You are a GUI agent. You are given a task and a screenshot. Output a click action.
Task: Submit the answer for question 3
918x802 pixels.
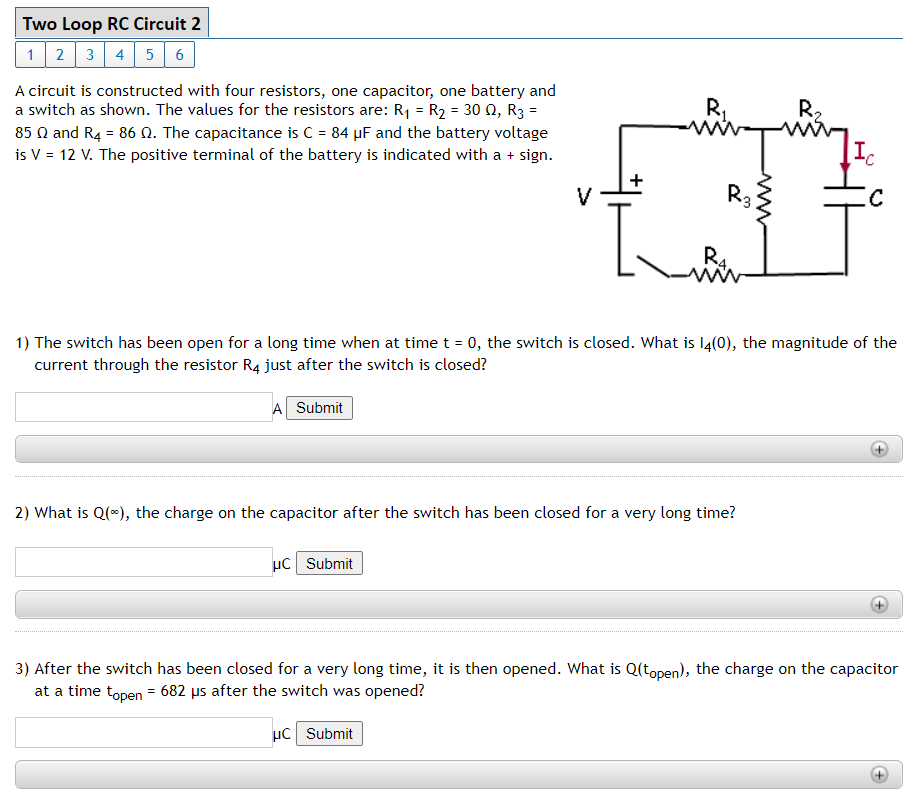329,733
